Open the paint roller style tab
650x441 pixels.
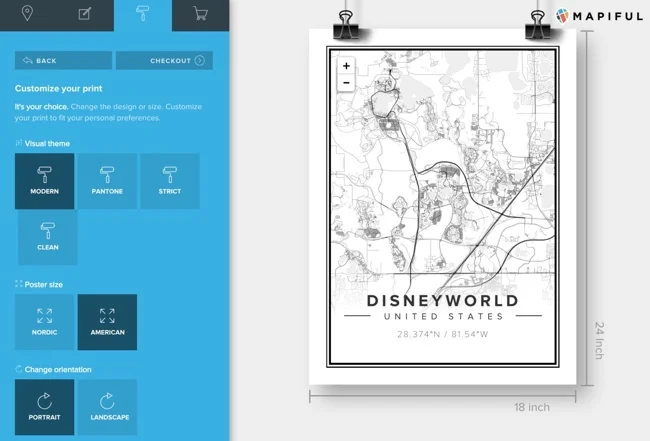143,14
